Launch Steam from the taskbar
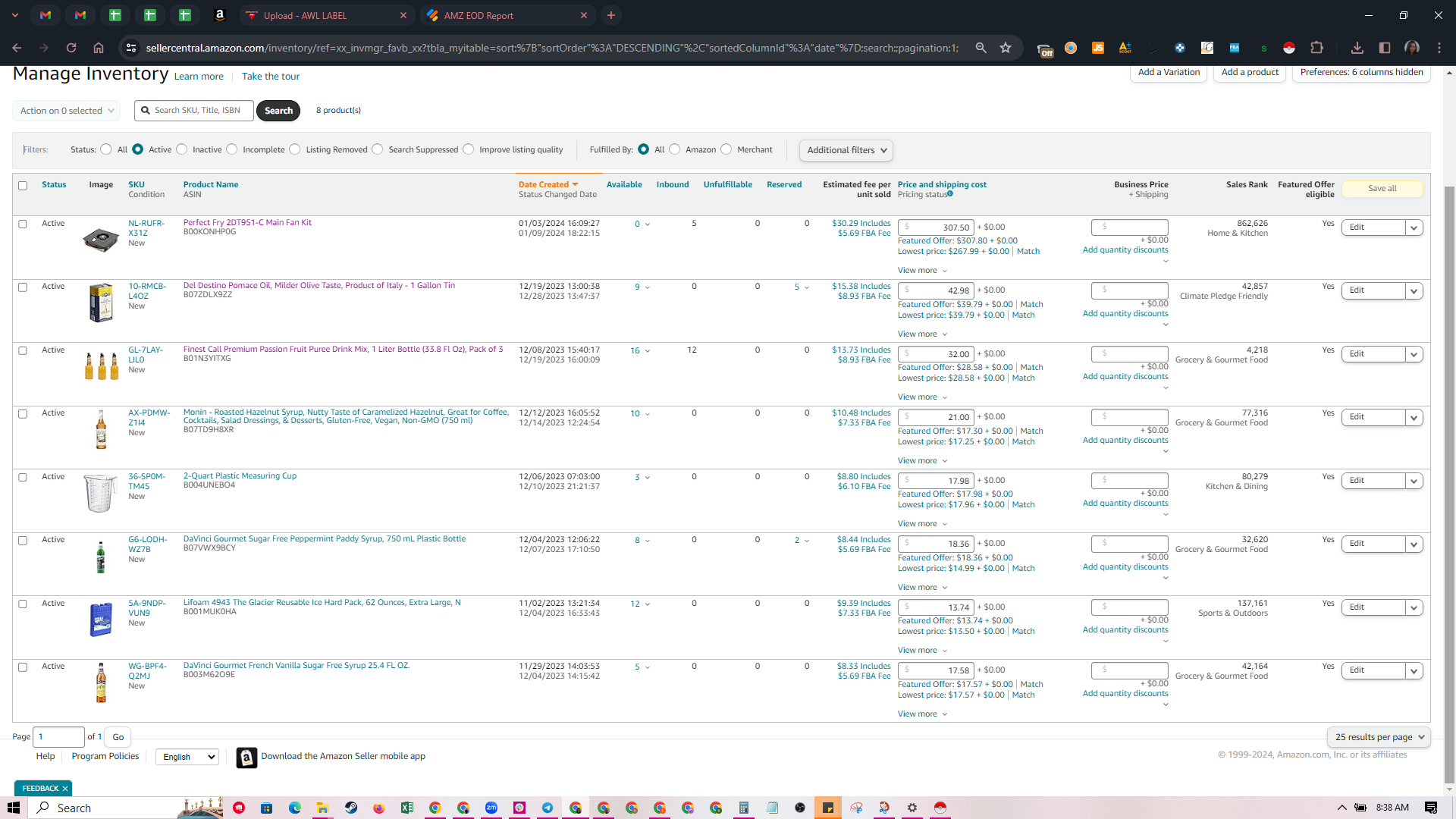Viewport: 1456px width, 819px height. (x=351, y=808)
